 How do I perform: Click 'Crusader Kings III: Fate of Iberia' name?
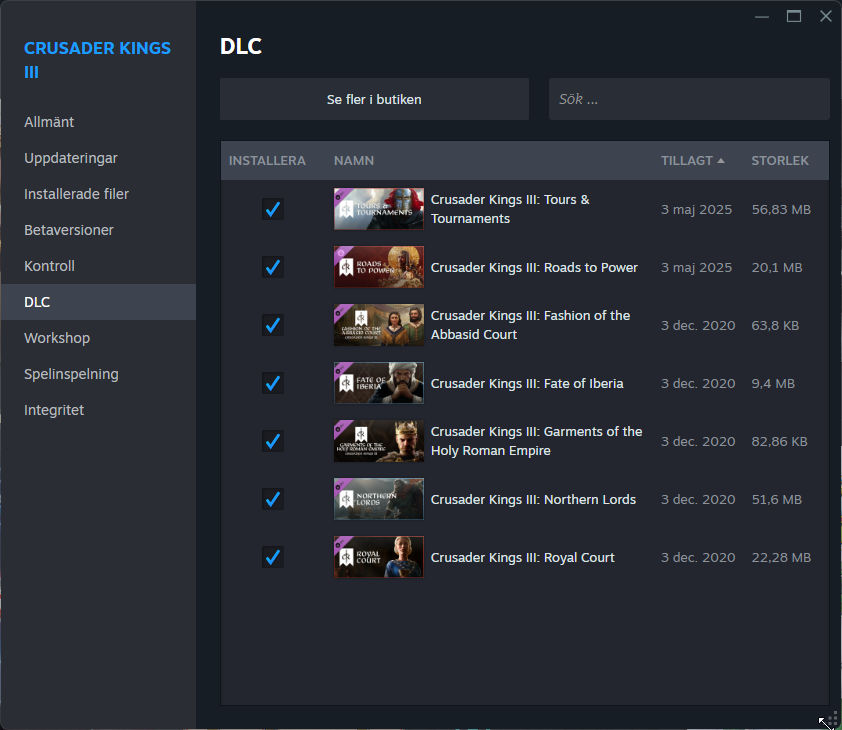click(527, 384)
